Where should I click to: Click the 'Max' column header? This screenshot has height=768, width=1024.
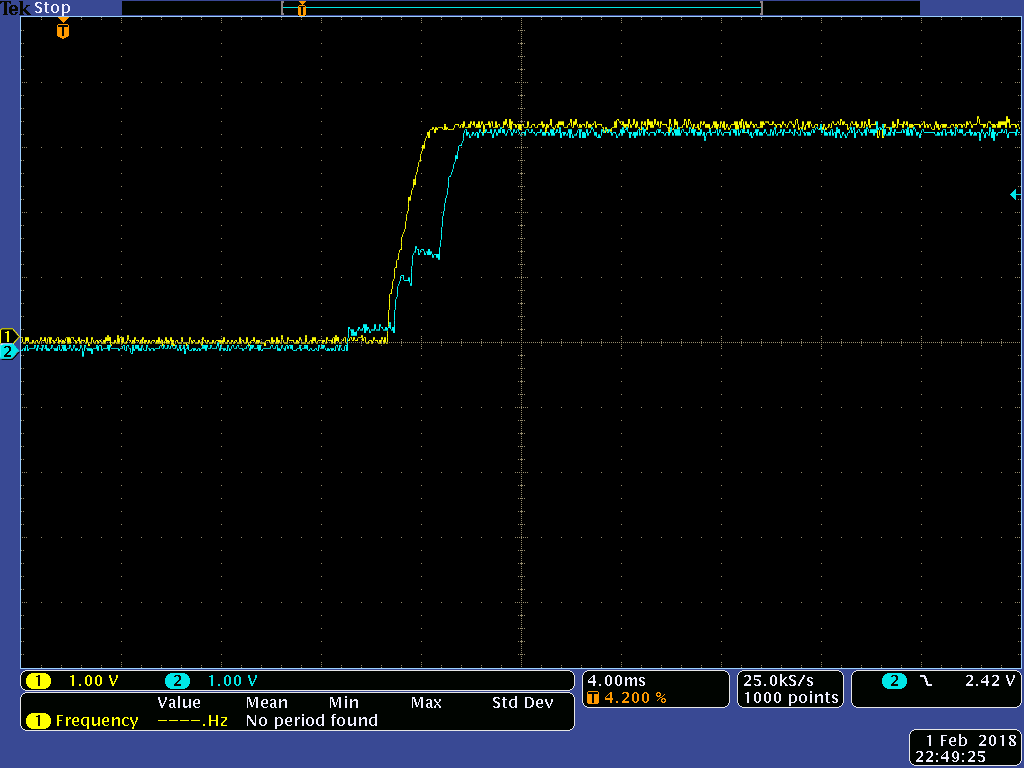426,703
